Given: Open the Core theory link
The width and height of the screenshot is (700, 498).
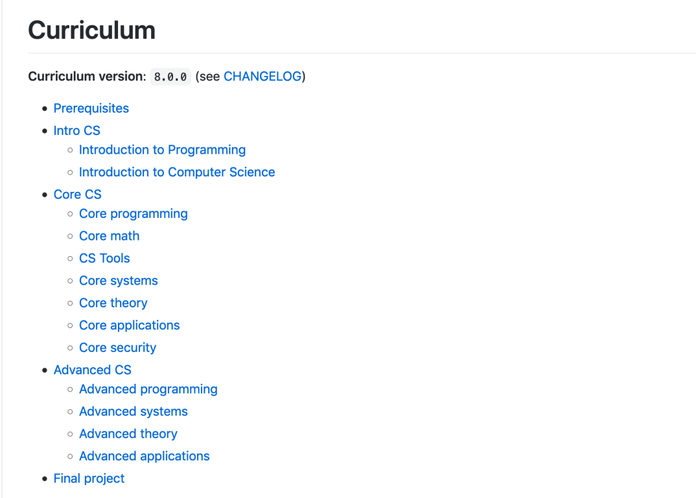Looking at the screenshot, I should 113,303.
